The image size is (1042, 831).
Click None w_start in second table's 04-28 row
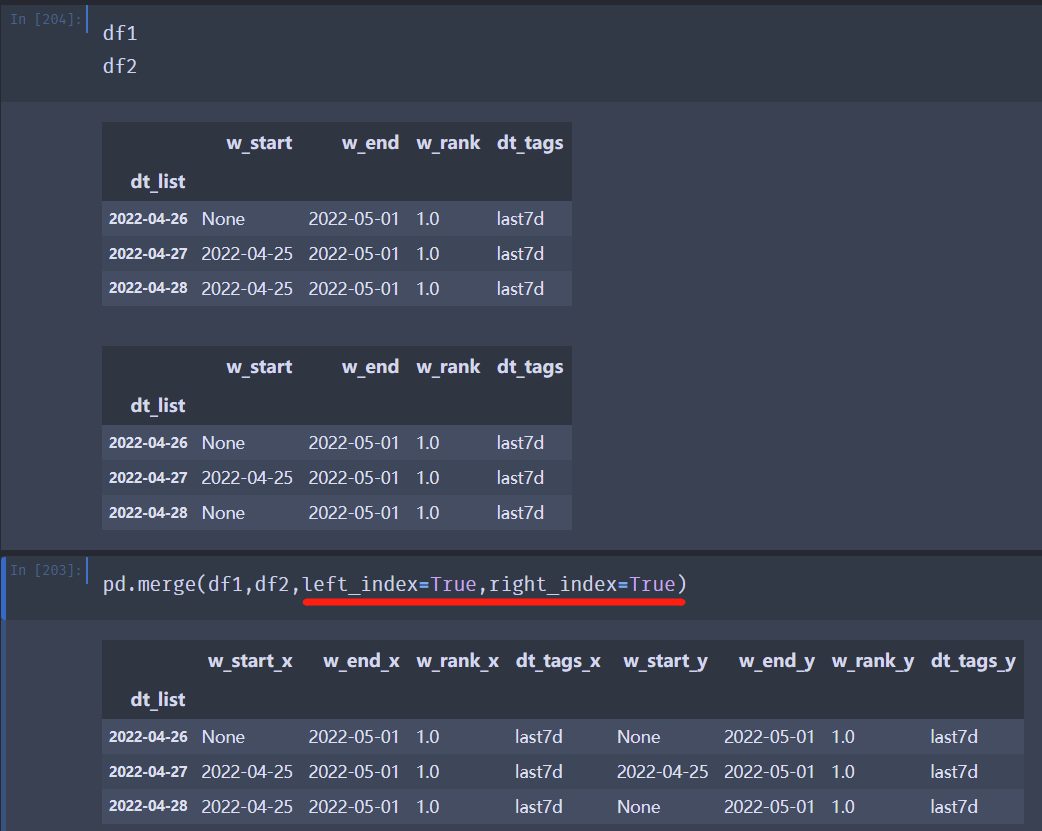pyautogui.click(x=223, y=513)
